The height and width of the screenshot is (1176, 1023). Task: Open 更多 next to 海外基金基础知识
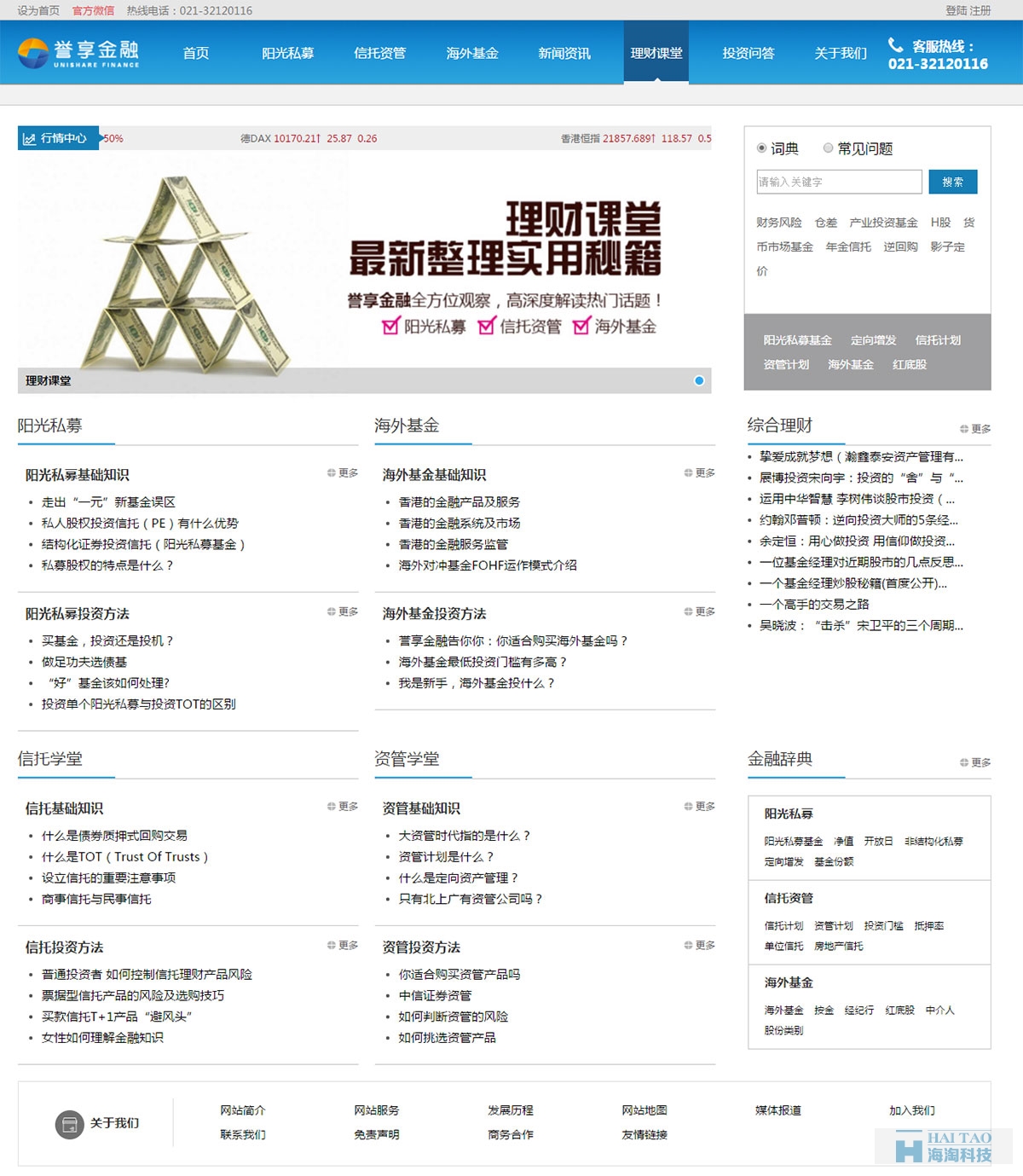click(x=700, y=472)
